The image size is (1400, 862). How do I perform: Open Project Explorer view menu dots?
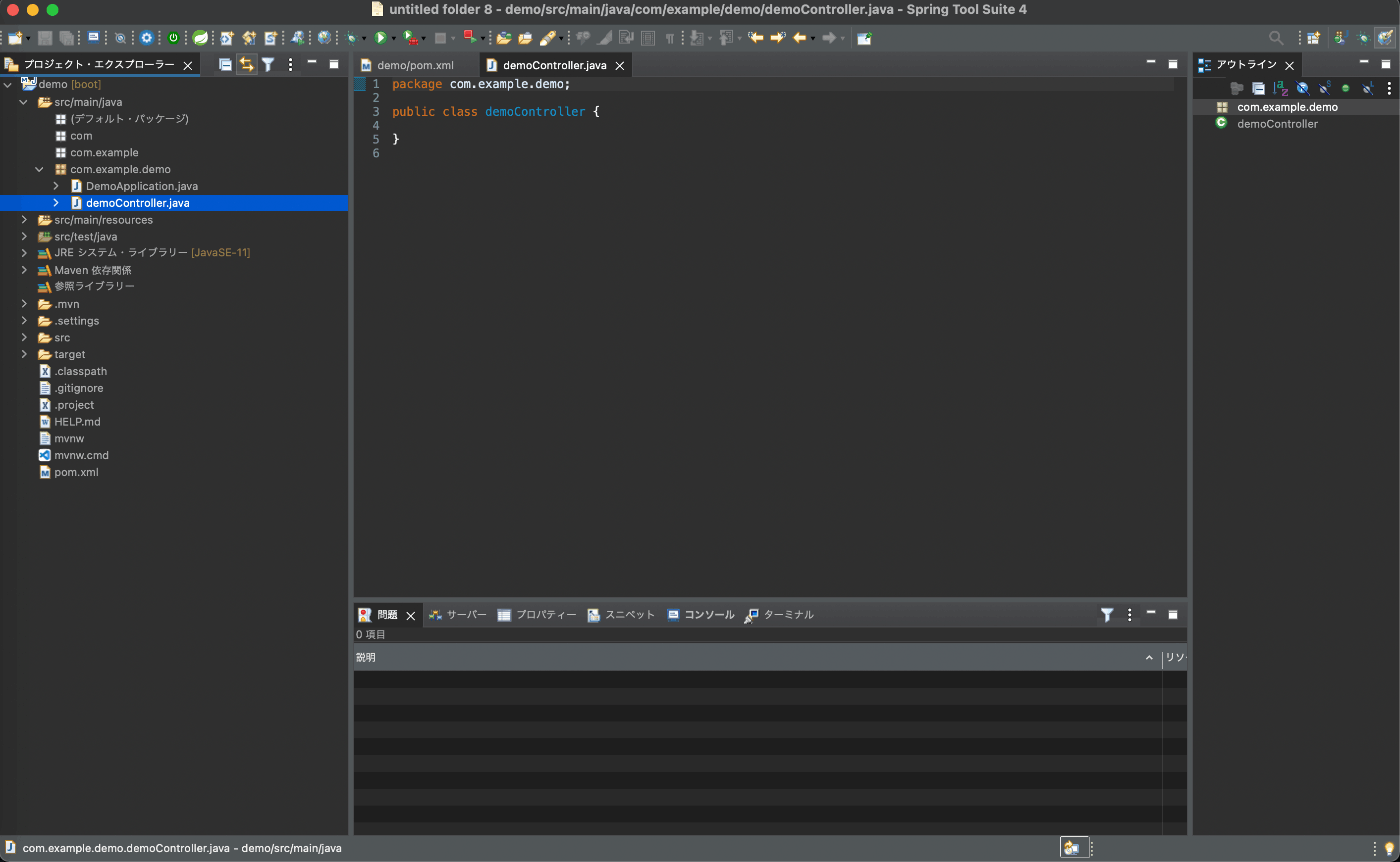tap(291, 64)
